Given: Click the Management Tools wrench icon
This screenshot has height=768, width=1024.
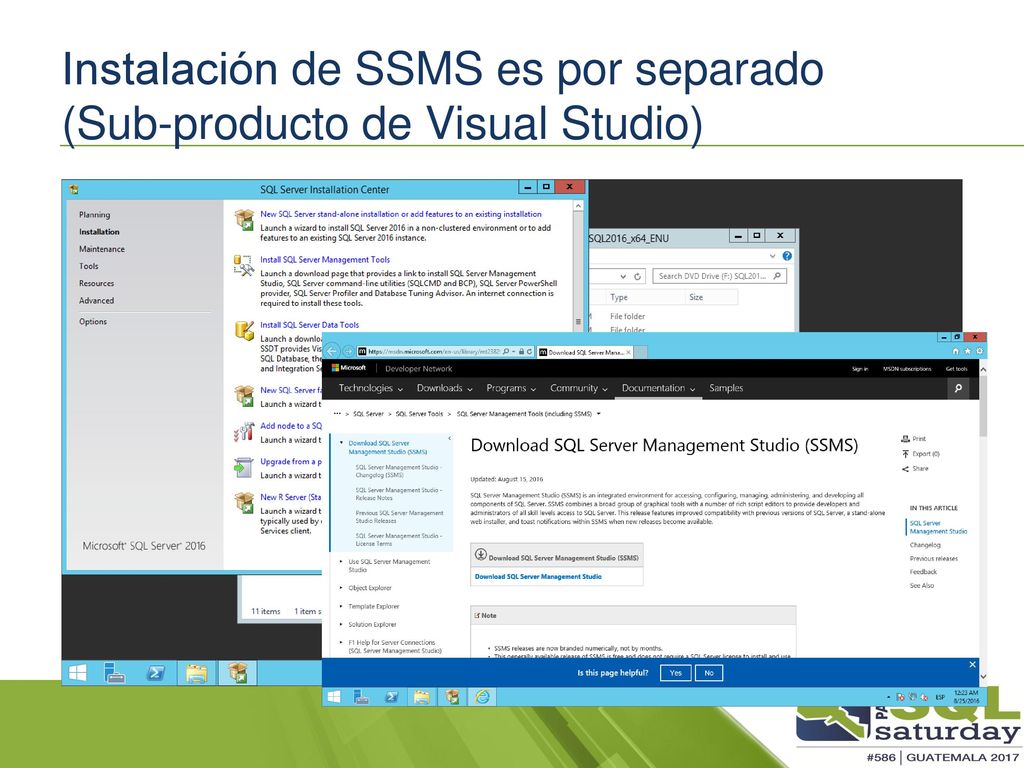Looking at the screenshot, I should (244, 265).
